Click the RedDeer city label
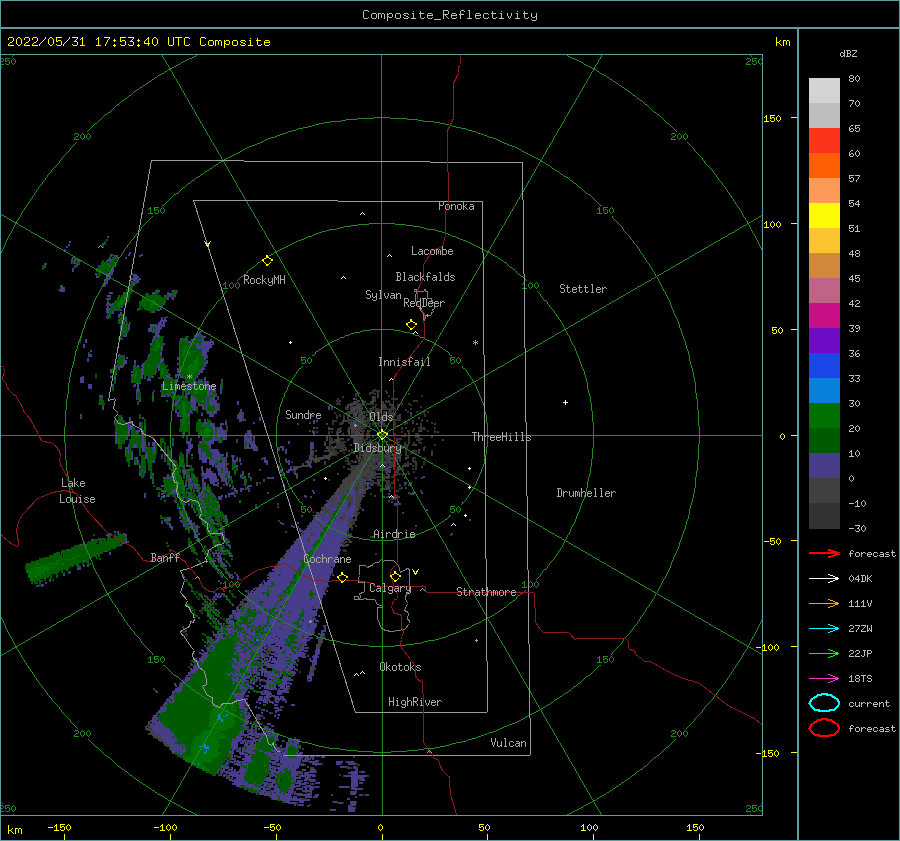Viewport: 900px width, 841px height. [424, 303]
